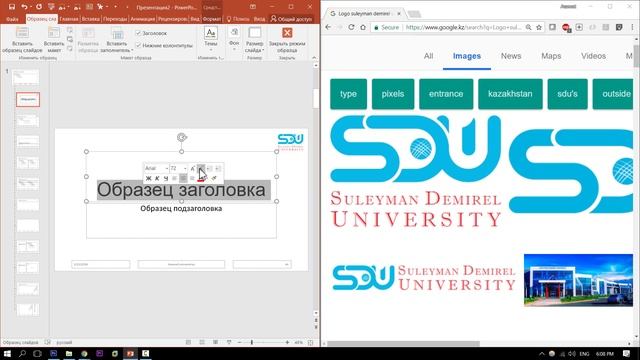Open the large SDU Suleyman Demirel University logo image
640x360 pixels.
416,171
